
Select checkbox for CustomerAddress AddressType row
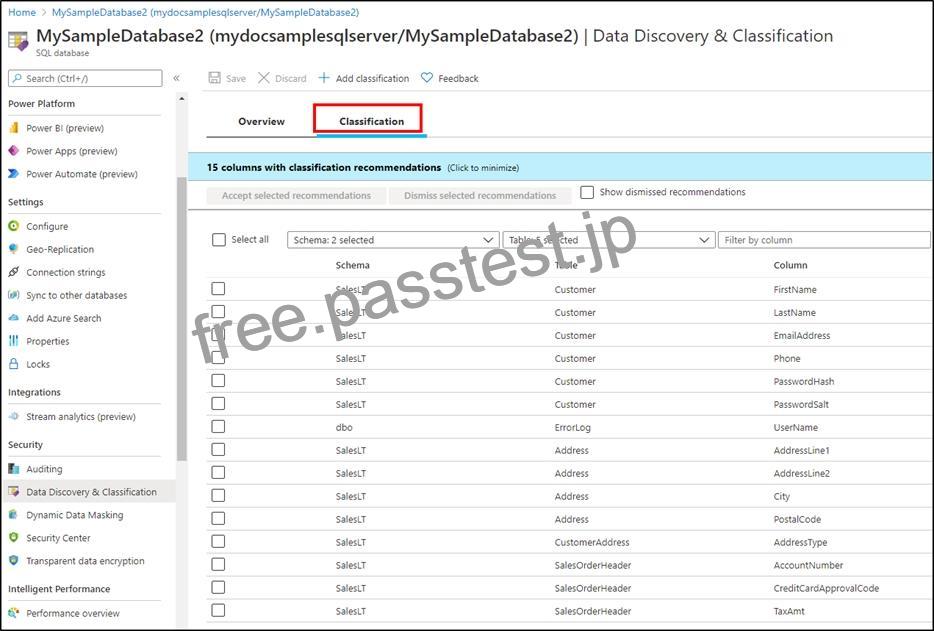(218, 541)
